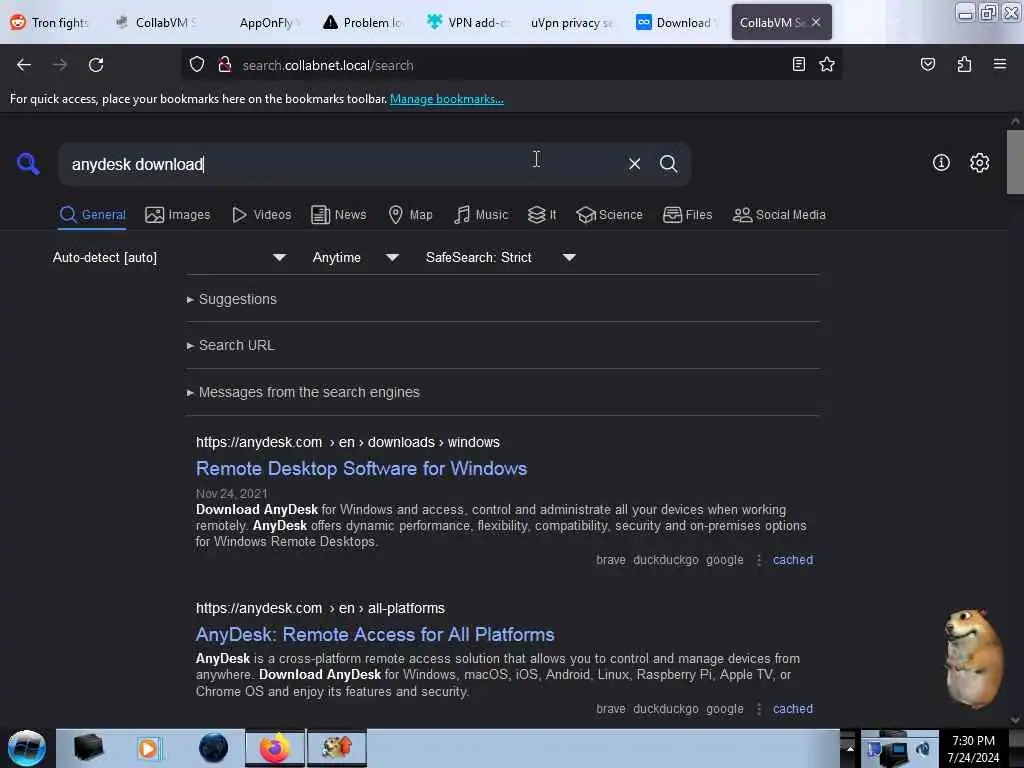Select the Music search category
The image size is (1024, 768).
[481, 214]
